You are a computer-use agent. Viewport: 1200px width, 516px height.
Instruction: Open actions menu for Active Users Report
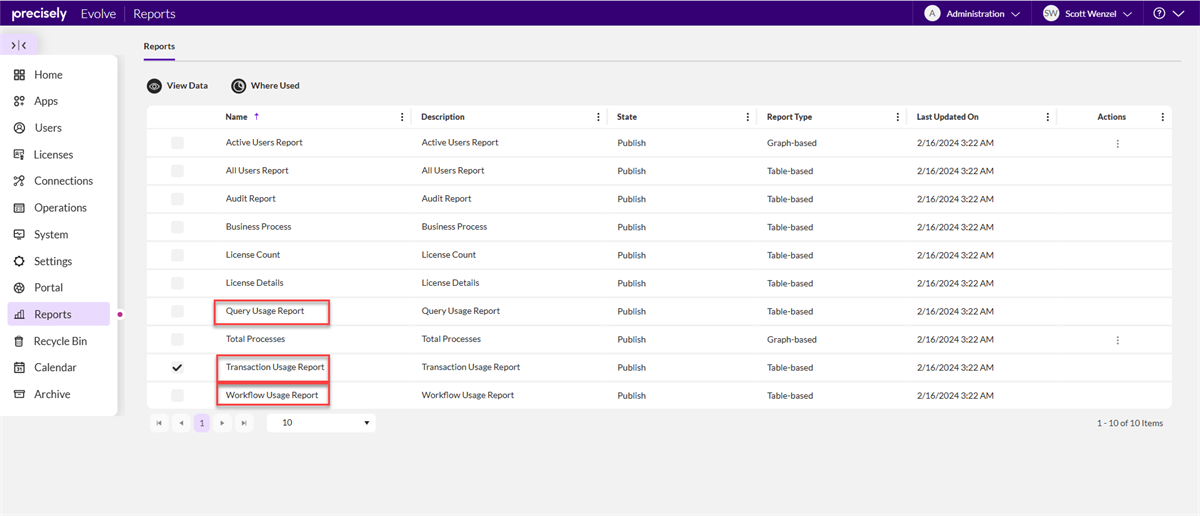pyautogui.click(x=1117, y=143)
